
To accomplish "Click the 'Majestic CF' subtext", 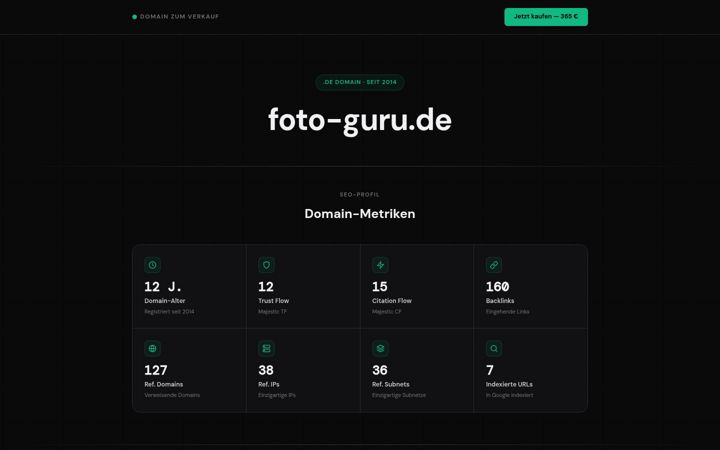I will click(387, 312).
